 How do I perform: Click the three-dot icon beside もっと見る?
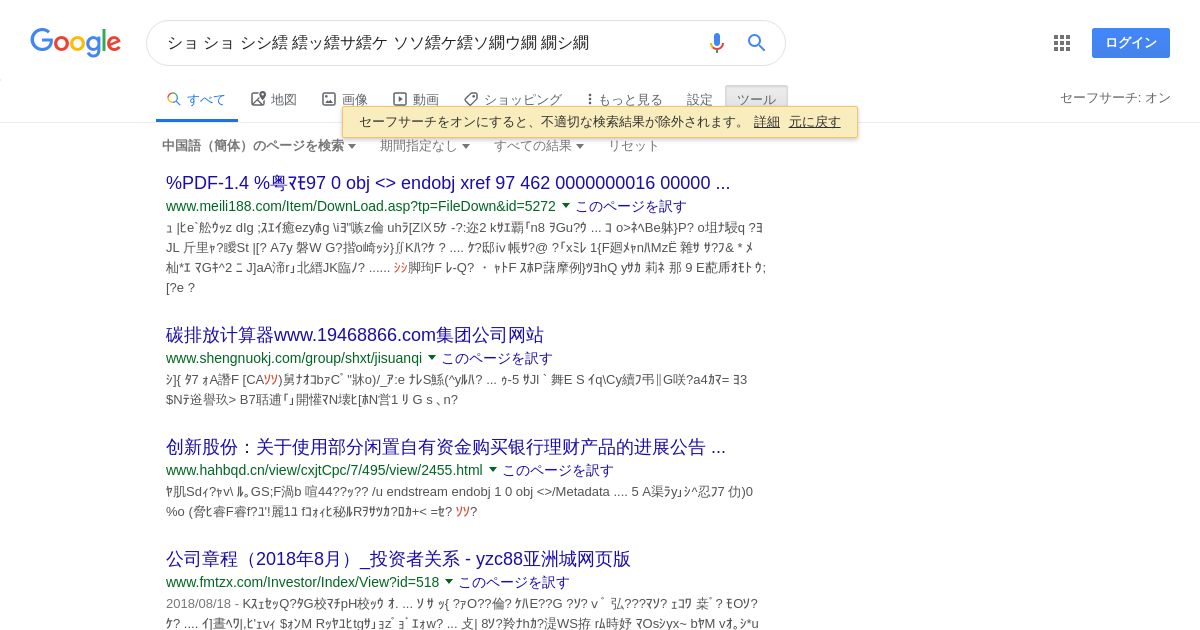tap(590, 99)
